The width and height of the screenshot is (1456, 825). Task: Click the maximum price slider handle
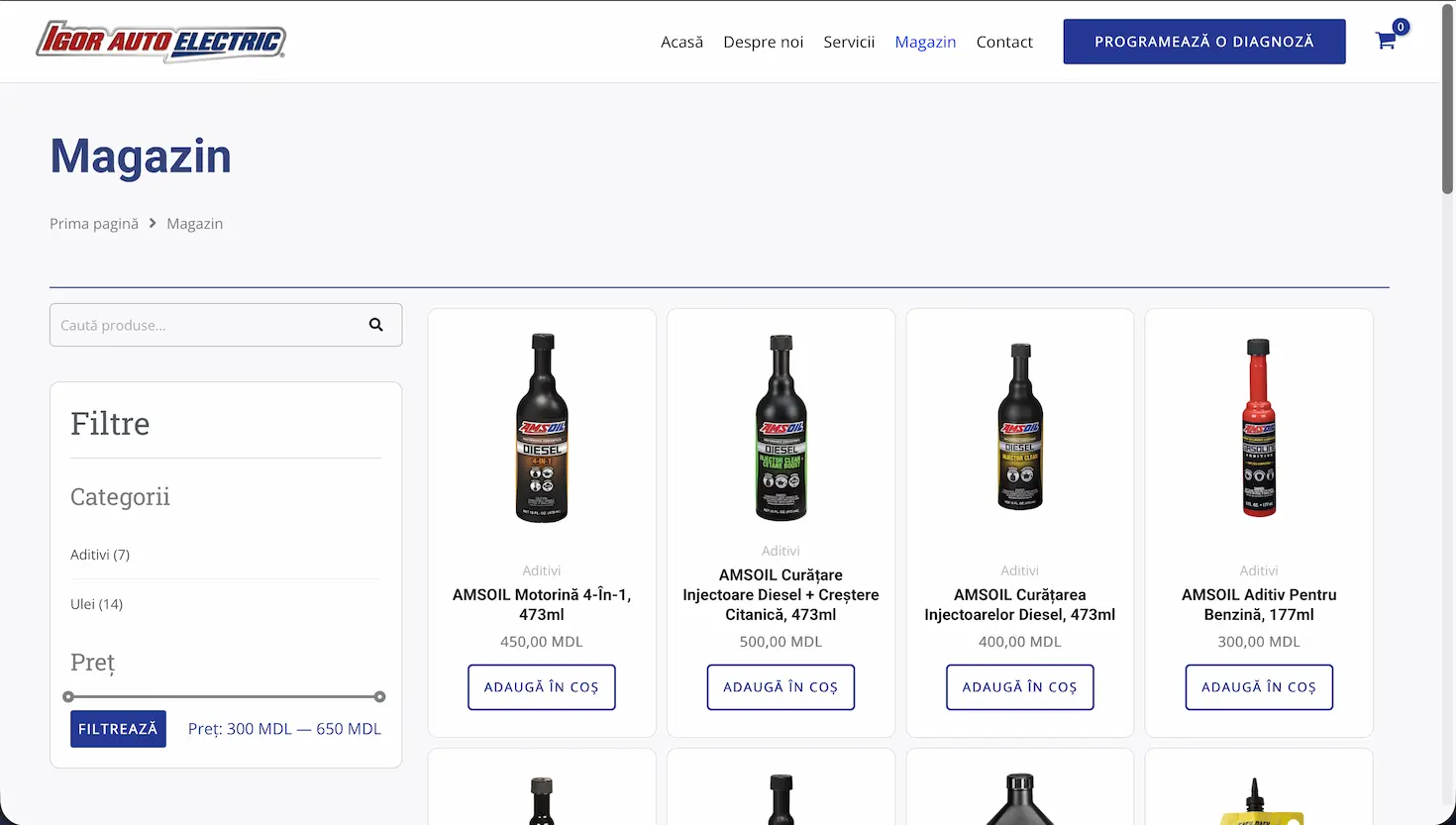click(379, 697)
